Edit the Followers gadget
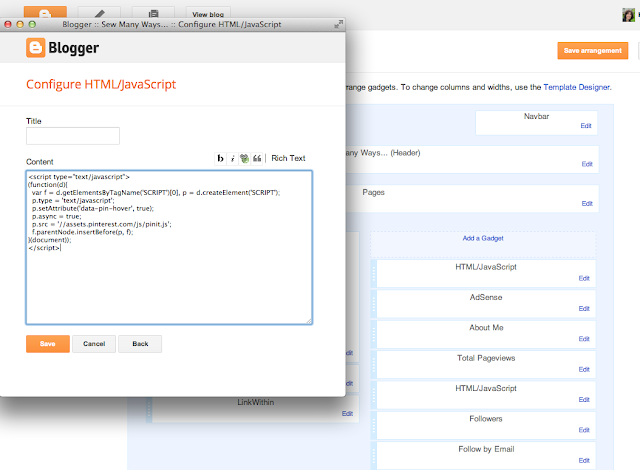 pos(584,430)
